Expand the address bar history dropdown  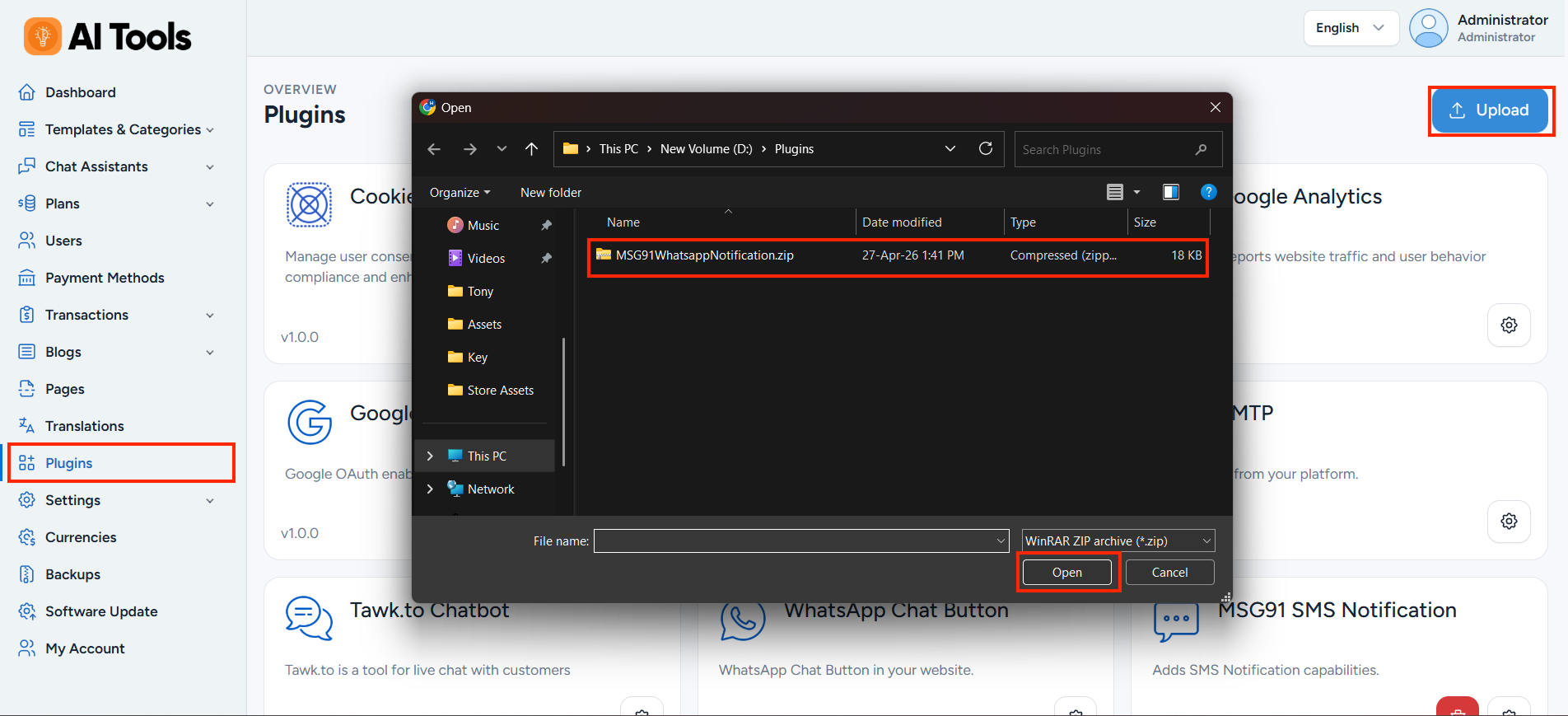click(x=950, y=148)
